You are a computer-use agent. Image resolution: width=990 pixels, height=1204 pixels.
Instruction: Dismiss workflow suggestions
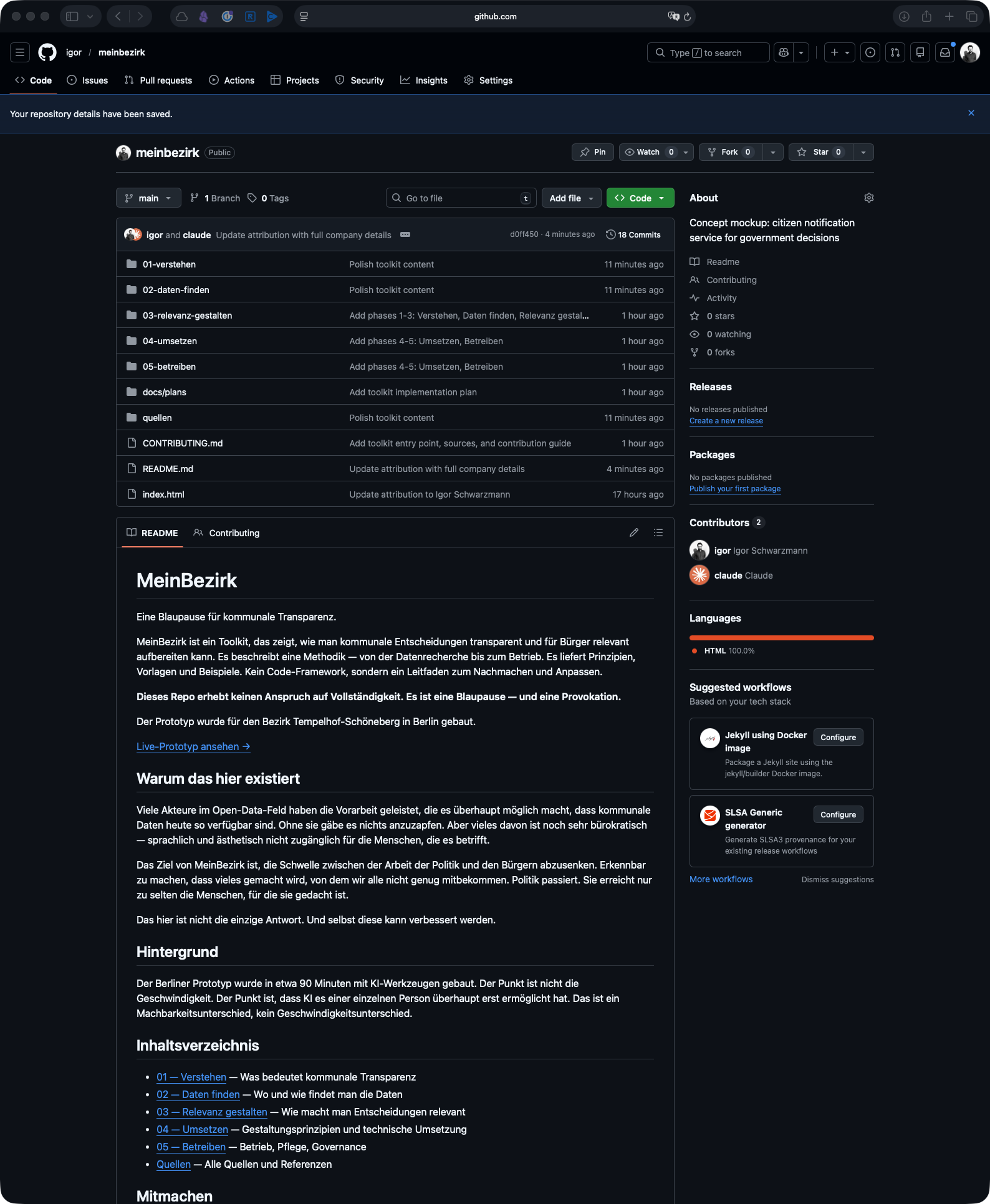pos(837,880)
